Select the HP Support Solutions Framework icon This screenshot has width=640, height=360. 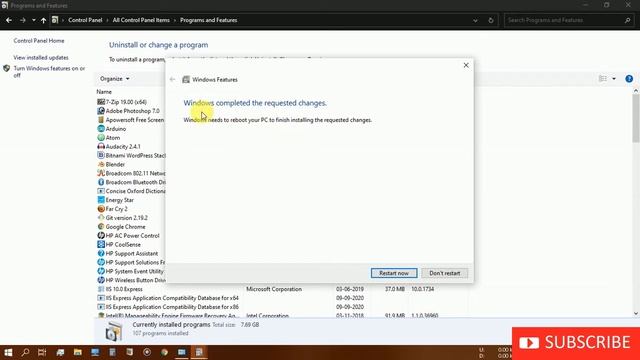point(101,262)
